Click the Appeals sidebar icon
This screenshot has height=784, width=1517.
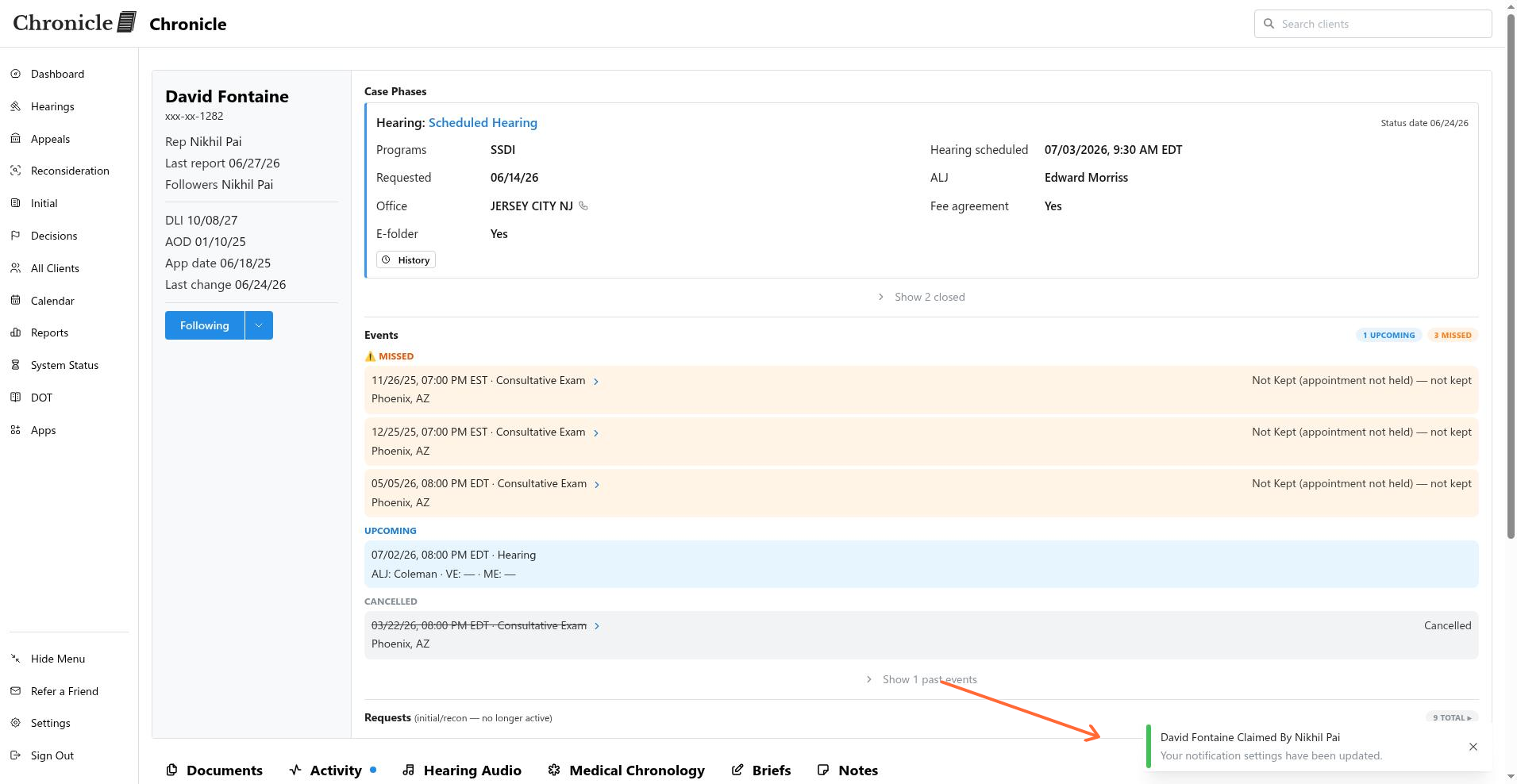(x=15, y=139)
